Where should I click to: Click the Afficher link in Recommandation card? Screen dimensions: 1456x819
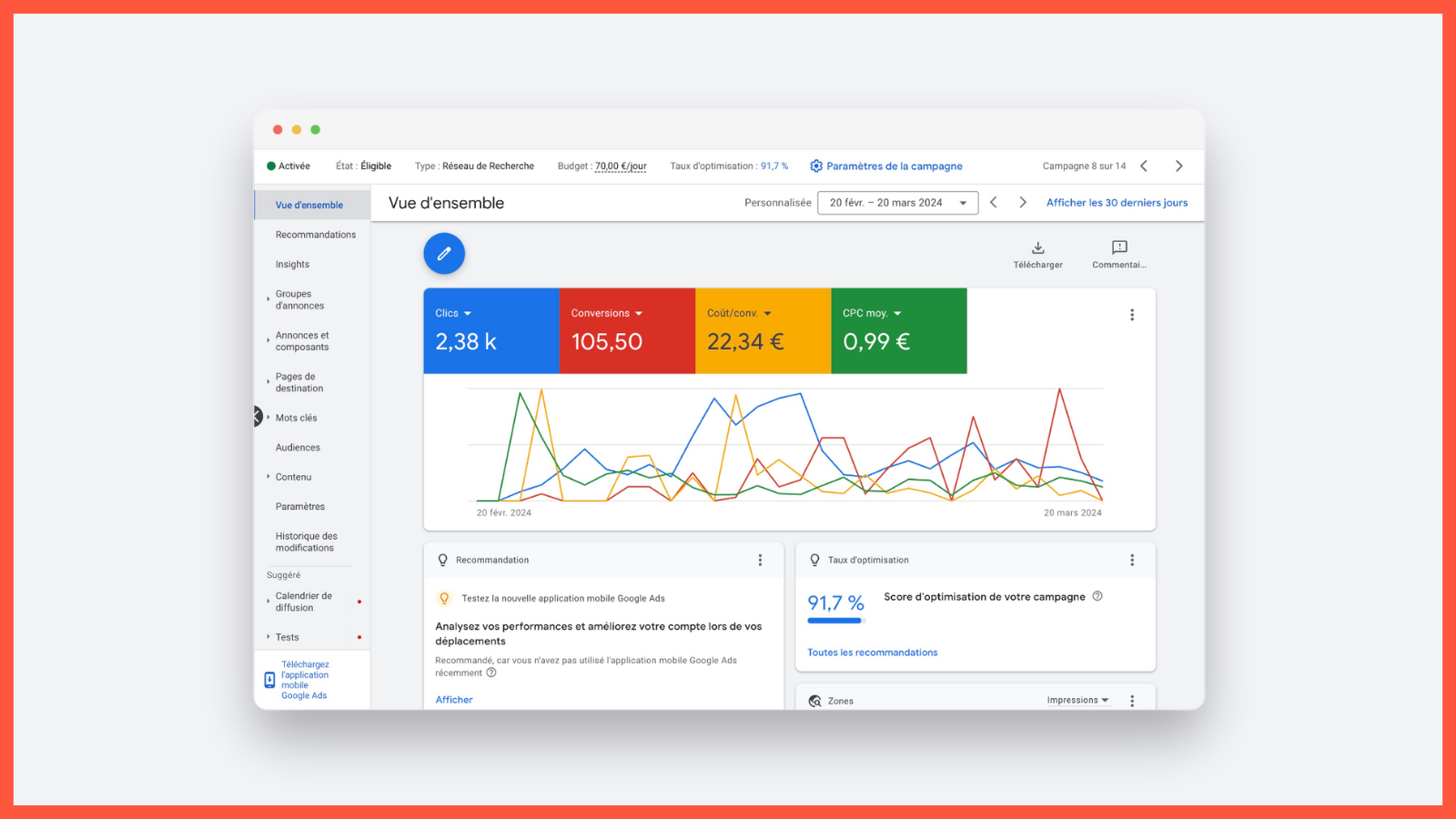[x=454, y=700]
